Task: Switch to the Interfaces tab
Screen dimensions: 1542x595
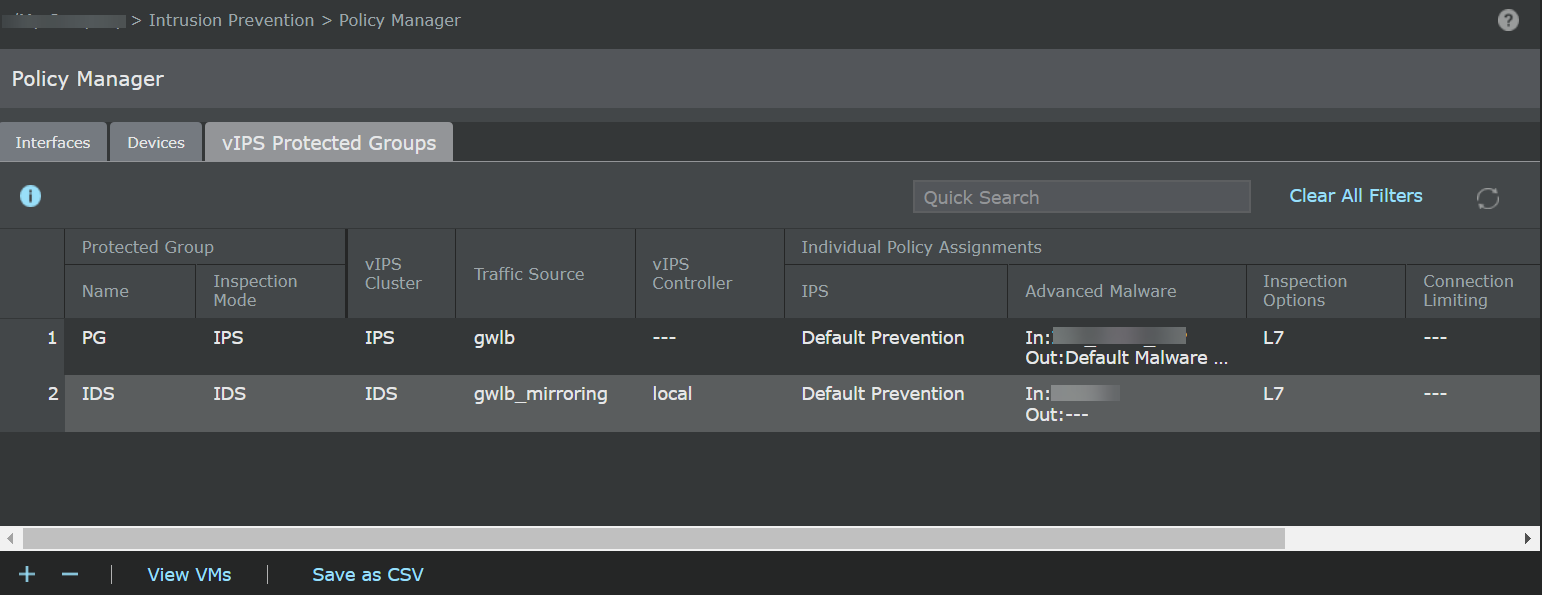Action: point(53,142)
